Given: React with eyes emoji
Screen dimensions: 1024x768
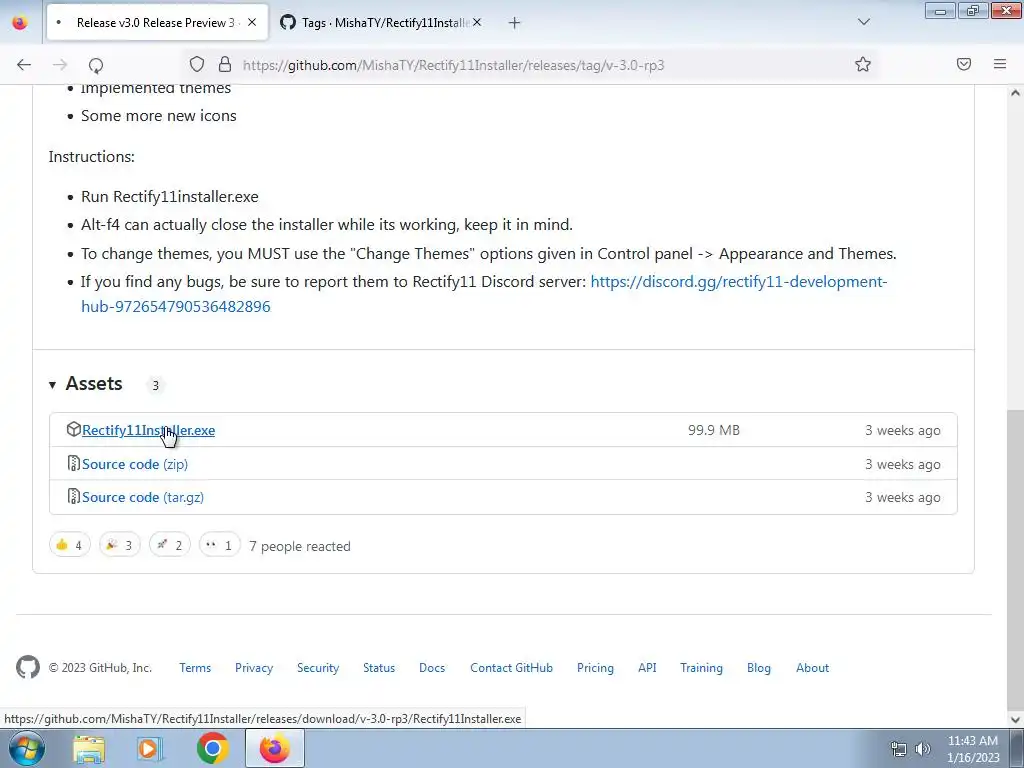Looking at the screenshot, I should tap(219, 545).
